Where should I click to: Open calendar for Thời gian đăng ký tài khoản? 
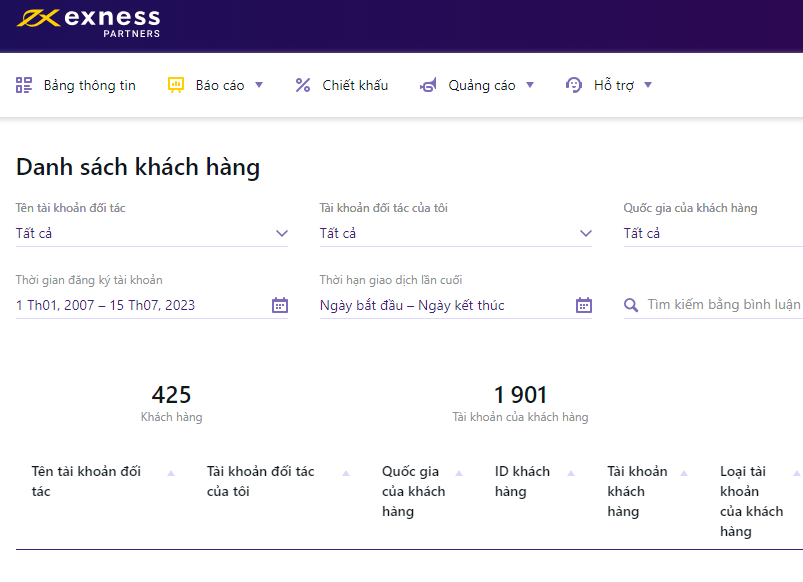[280, 305]
